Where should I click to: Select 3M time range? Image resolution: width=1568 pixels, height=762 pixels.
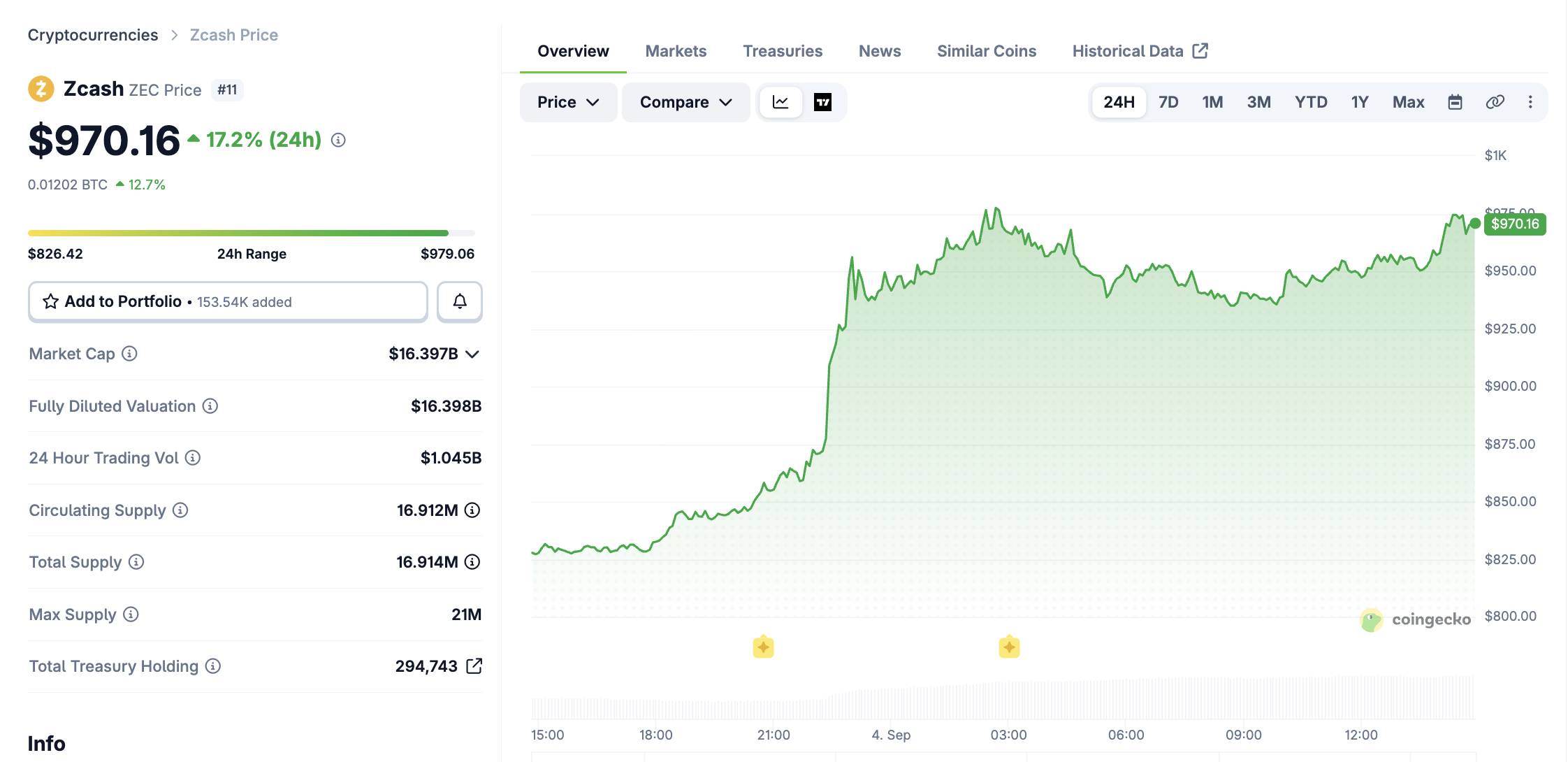coord(1258,102)
